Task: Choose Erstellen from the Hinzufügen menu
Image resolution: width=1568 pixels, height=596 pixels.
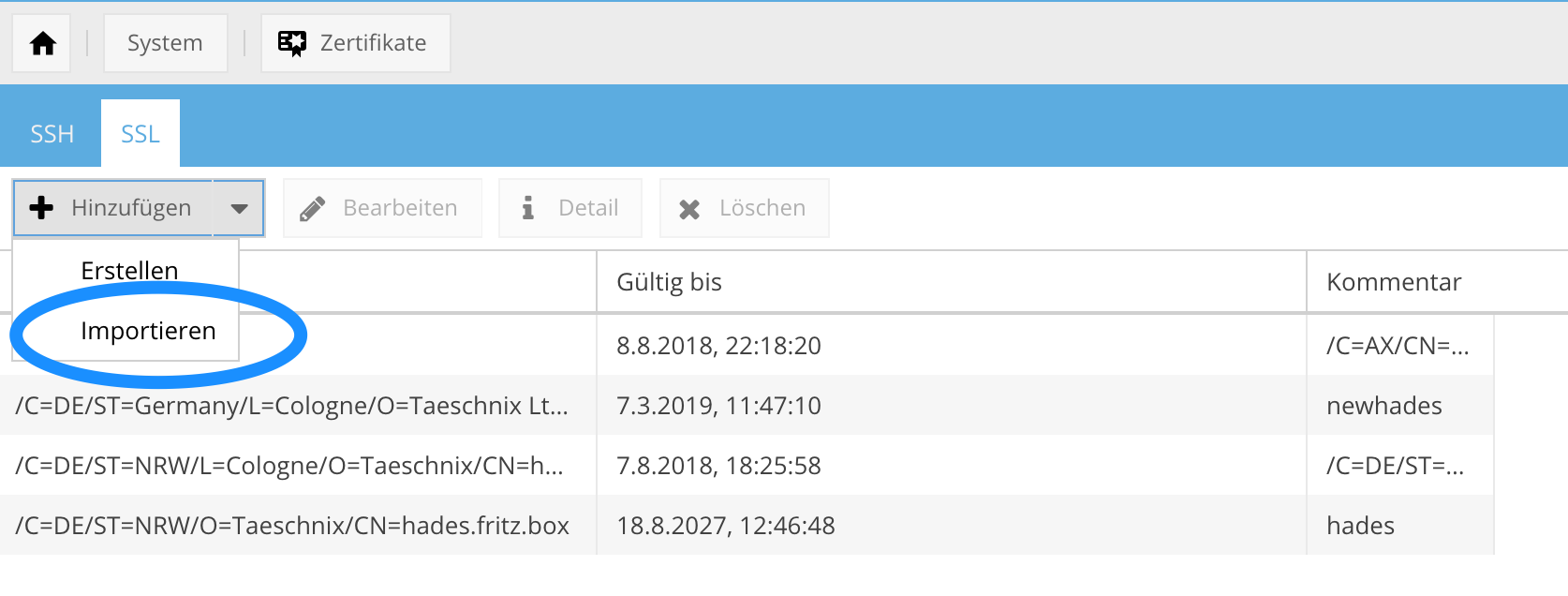Action: pyautogui.click(x=128, y=270)
